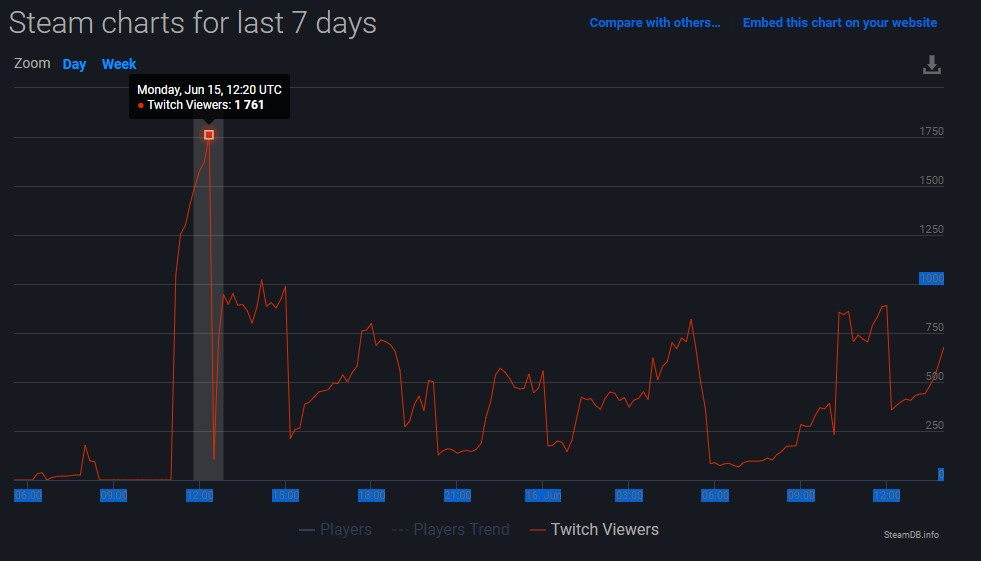Viewport: 981px width, 561px height.
Task: Click the Twitch Viewers tooltip box
Action: coord(209,97)
